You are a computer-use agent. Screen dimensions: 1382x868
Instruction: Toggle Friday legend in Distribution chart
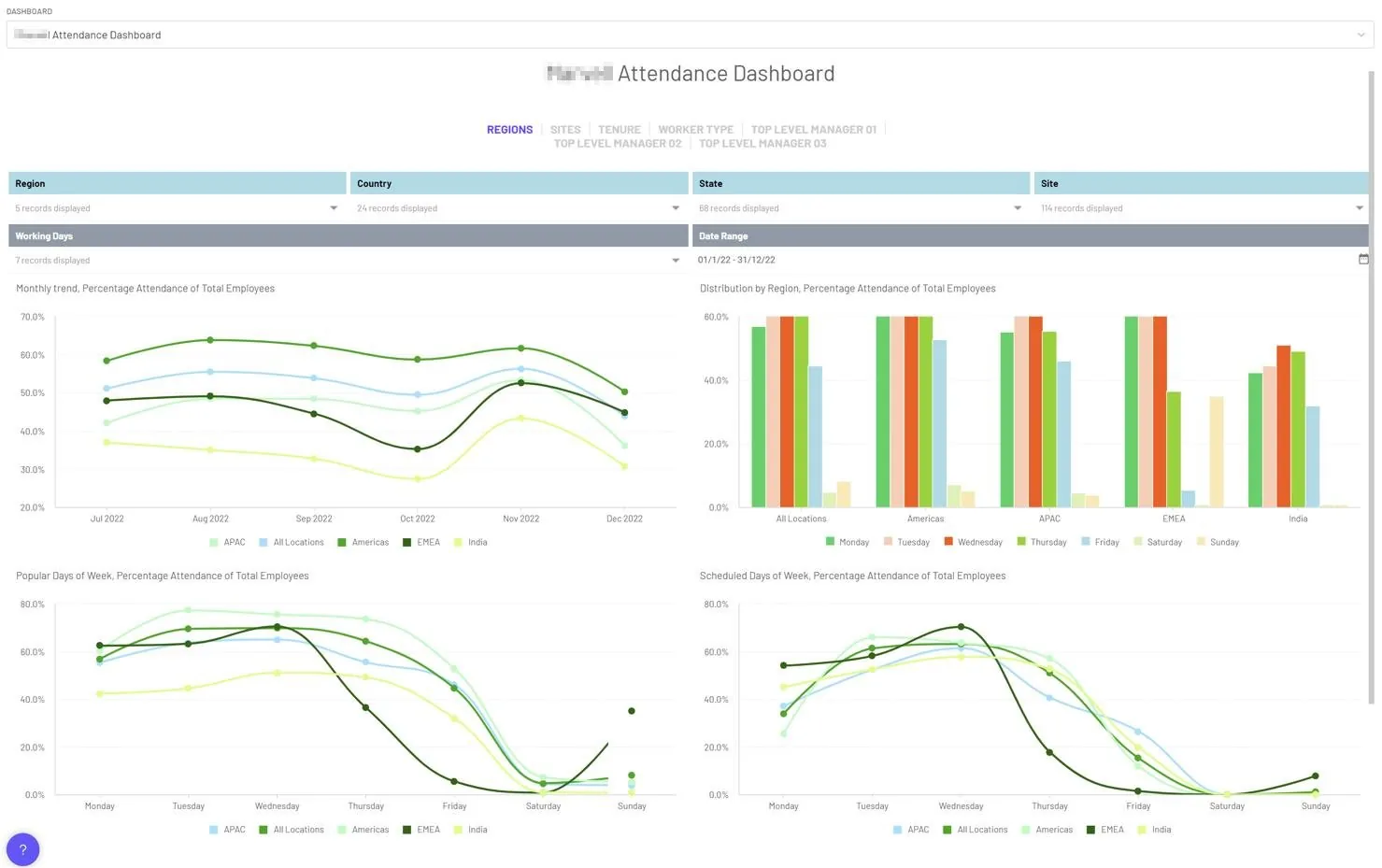click(1100, 543)
